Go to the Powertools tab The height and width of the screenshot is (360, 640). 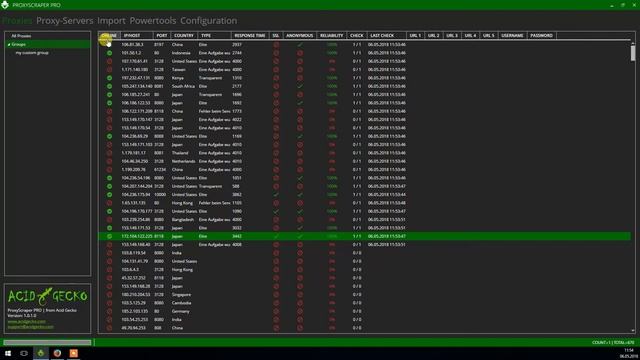[x=153, y=20]
